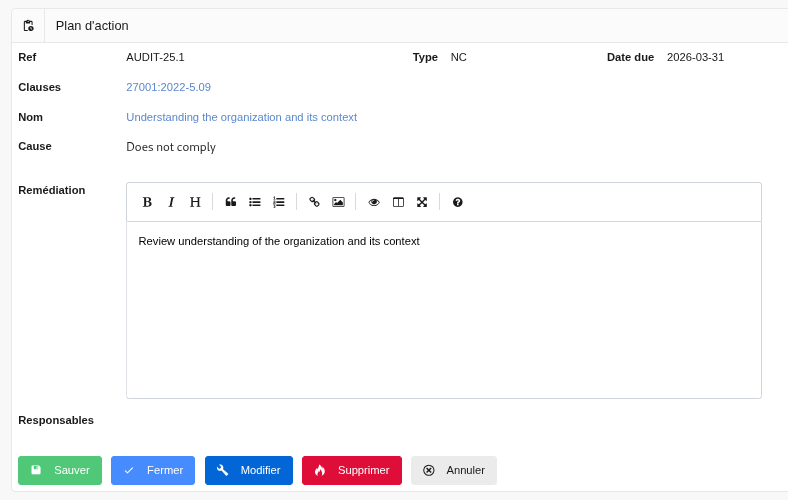This screenshot has height=500, width=788.
Task: Insert a link via chain icon
Action: [x=314, y=202]
